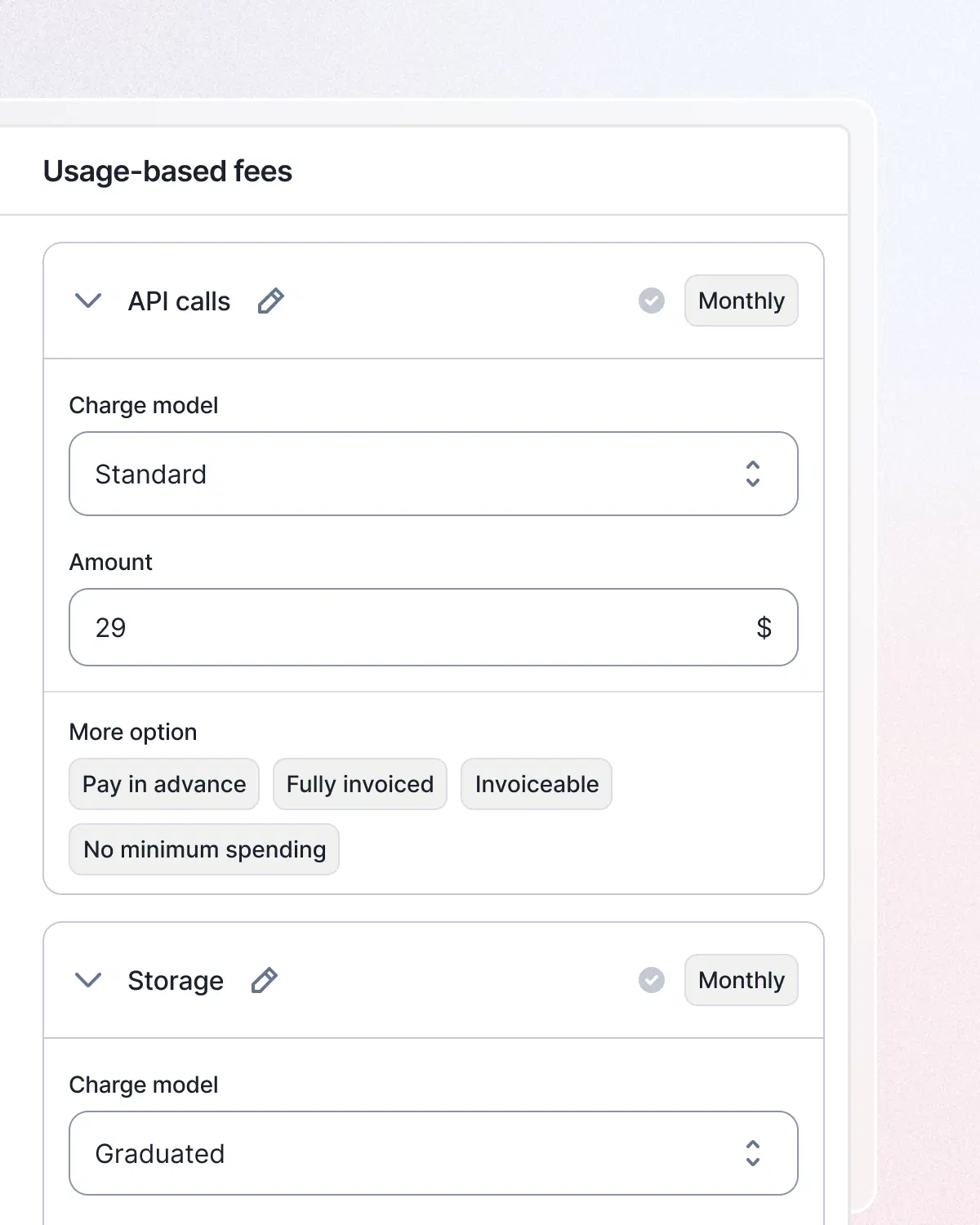Click the up-down arrows in the Graduated dropdown
Image resolution: width=980 pixels, height=1225 pixels.
tap(754, 1153)
